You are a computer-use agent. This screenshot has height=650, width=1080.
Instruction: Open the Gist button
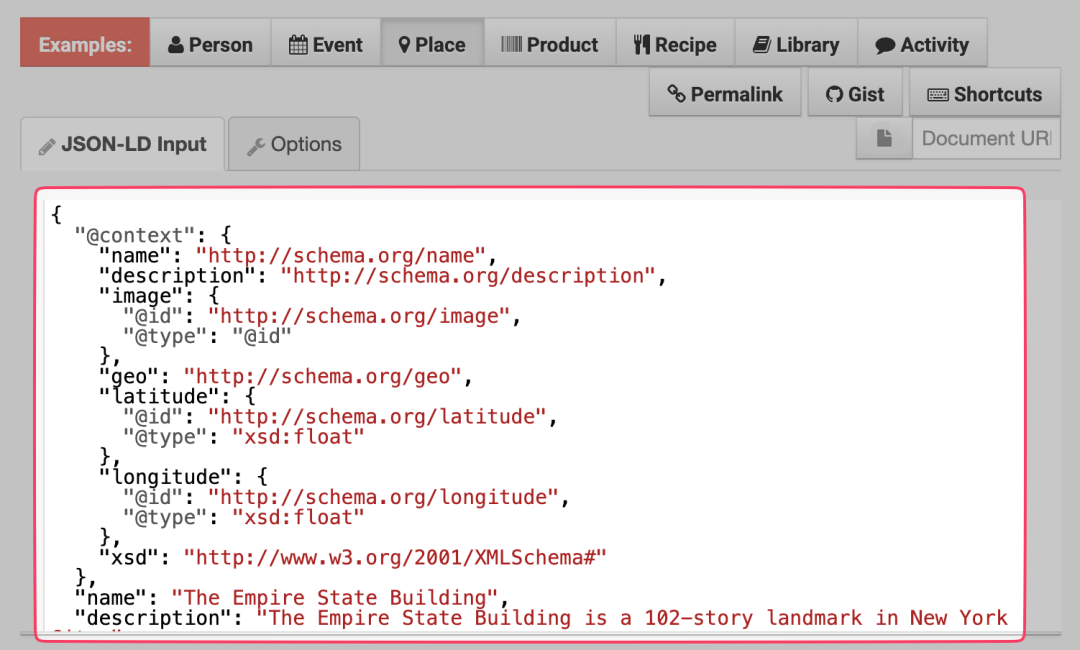[855, 92]
